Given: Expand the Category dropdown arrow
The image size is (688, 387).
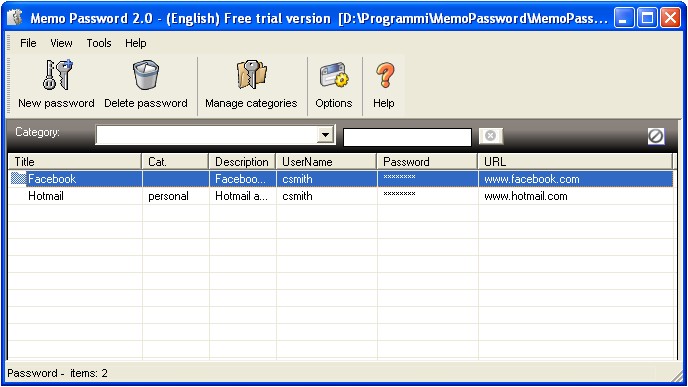Looking at the screenshot, I should pos(326,135).
